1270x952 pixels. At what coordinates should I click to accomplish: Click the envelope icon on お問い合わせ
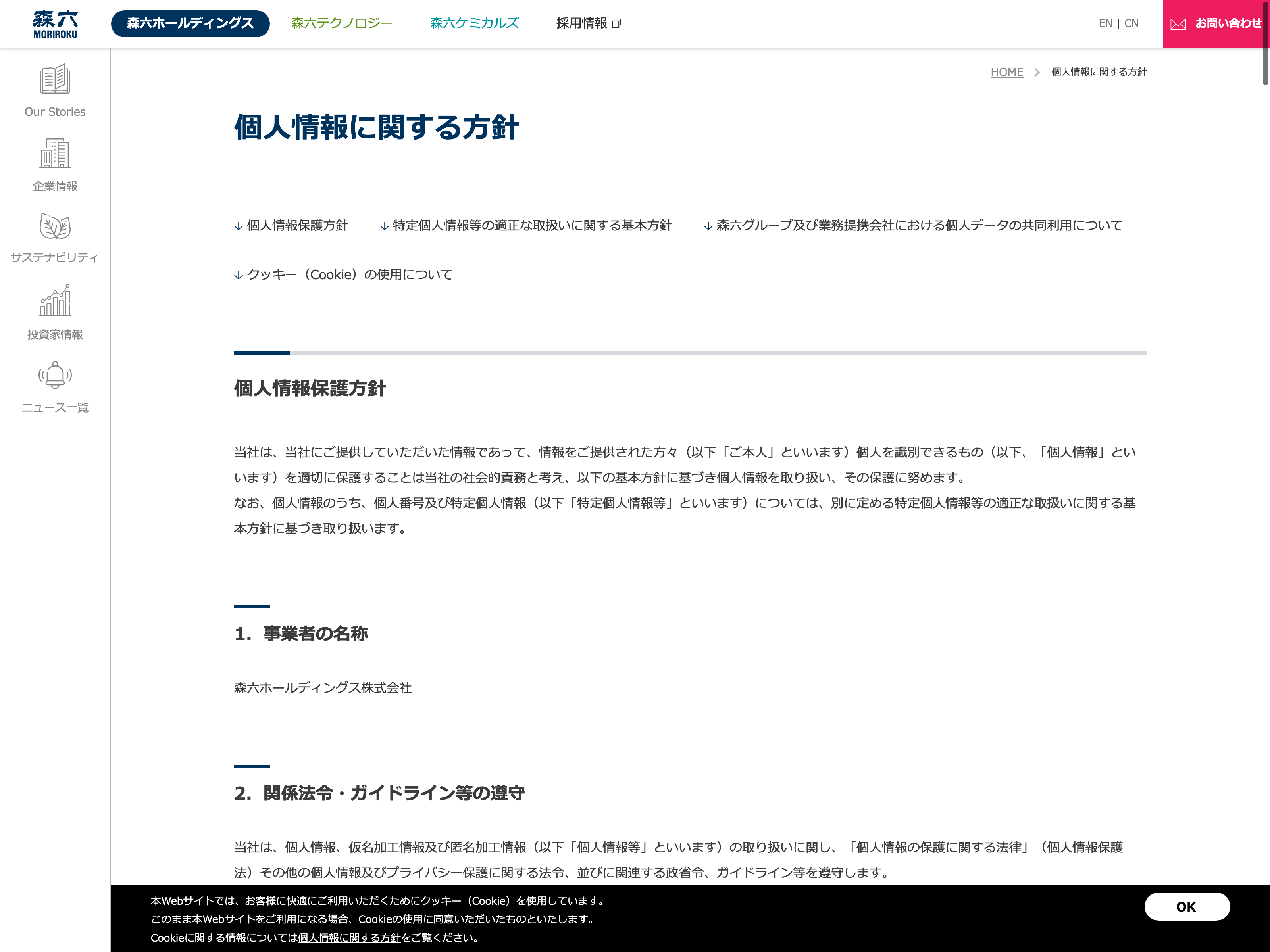pyautogui.click(x=1178, y=24)
